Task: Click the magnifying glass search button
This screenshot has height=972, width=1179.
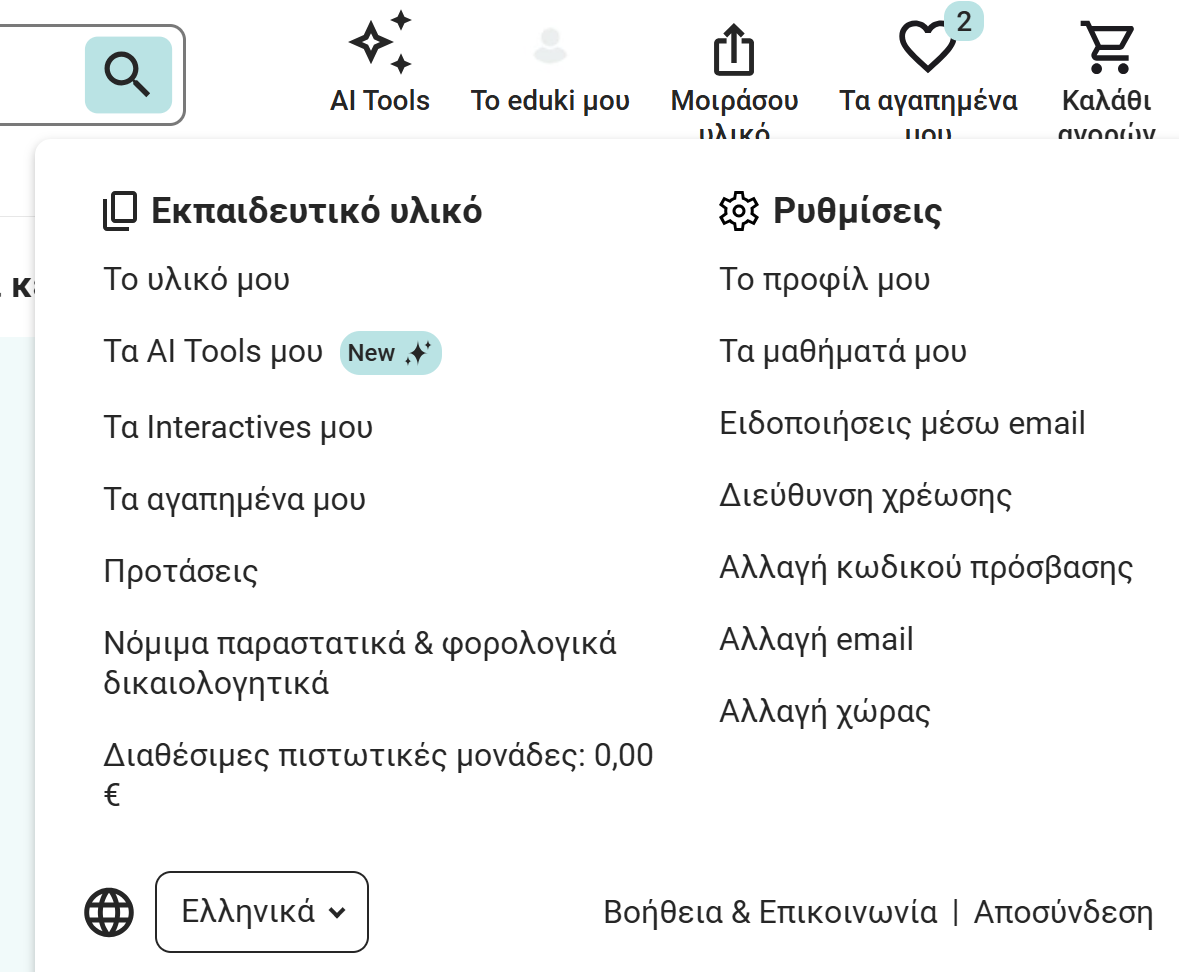Action: [128, 75]
